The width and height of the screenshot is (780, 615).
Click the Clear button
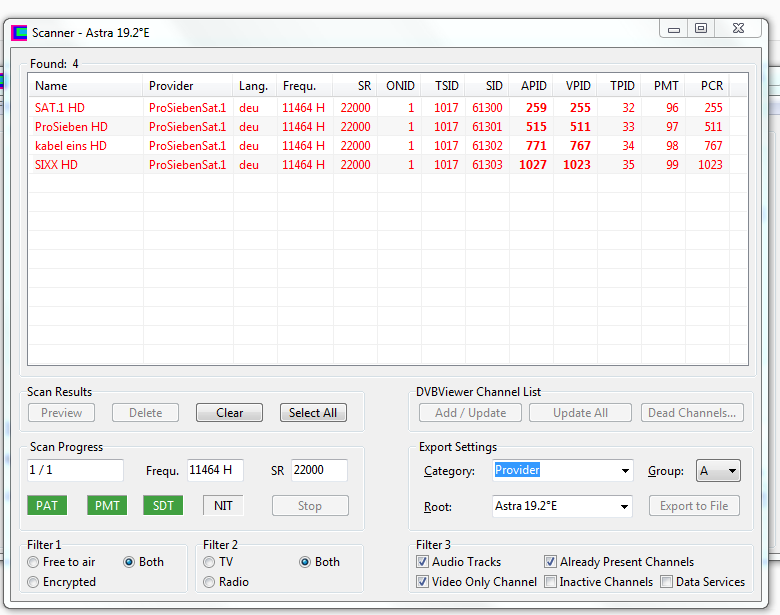[229, 413]
